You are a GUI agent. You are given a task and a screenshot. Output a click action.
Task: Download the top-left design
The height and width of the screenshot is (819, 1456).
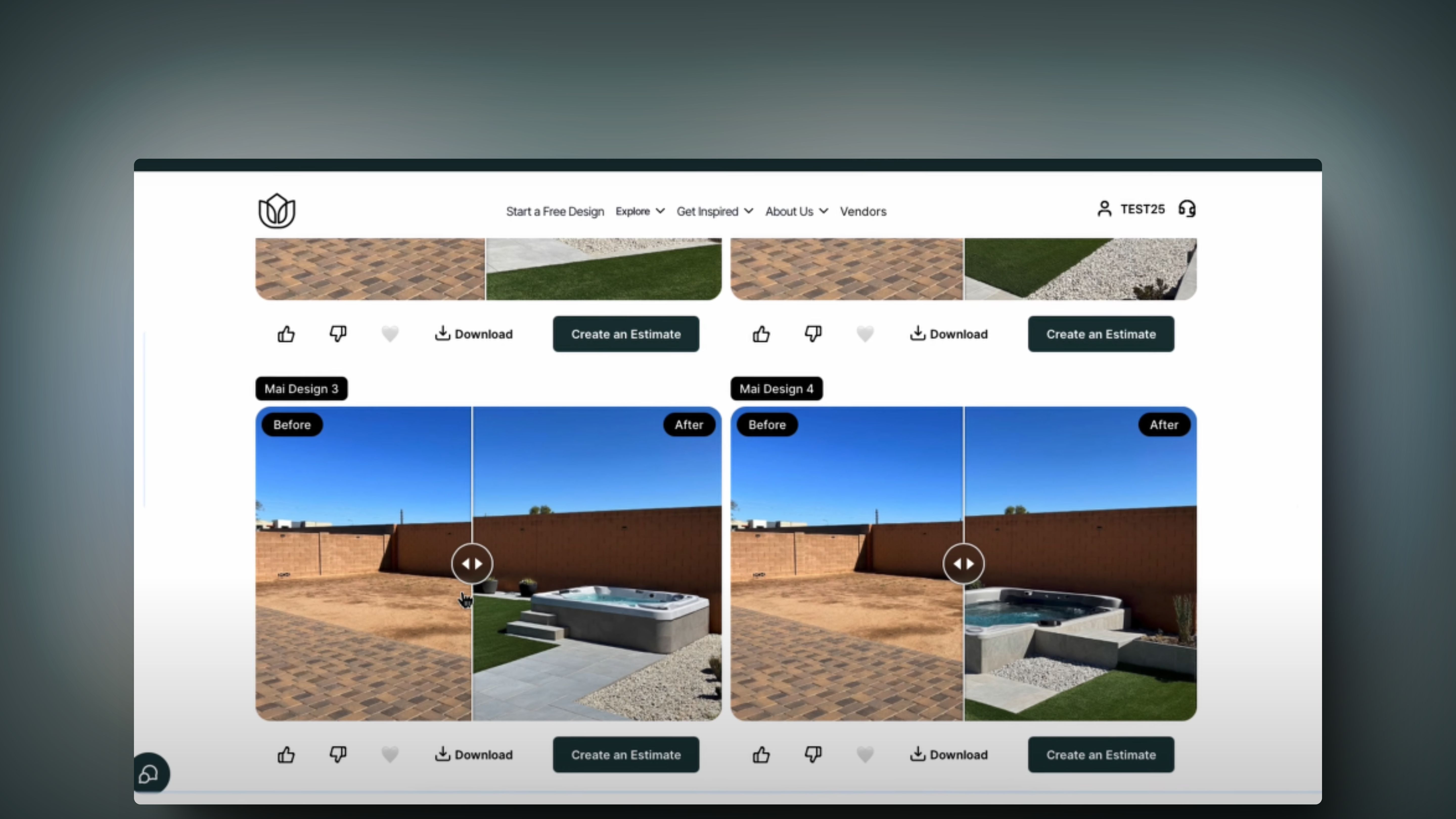[x=474, y=334]
